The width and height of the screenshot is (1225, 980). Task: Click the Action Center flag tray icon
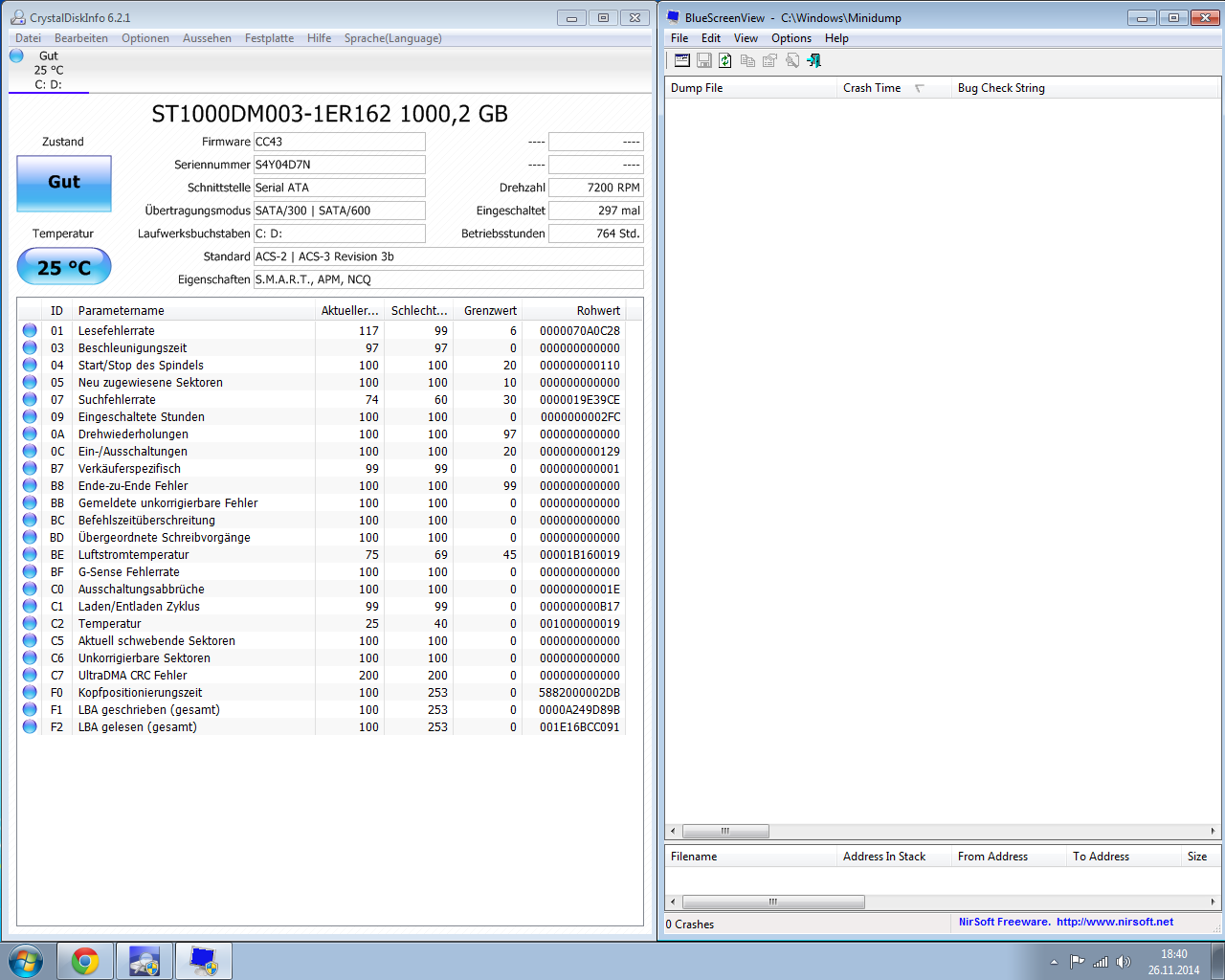(x=1078, y=962)
